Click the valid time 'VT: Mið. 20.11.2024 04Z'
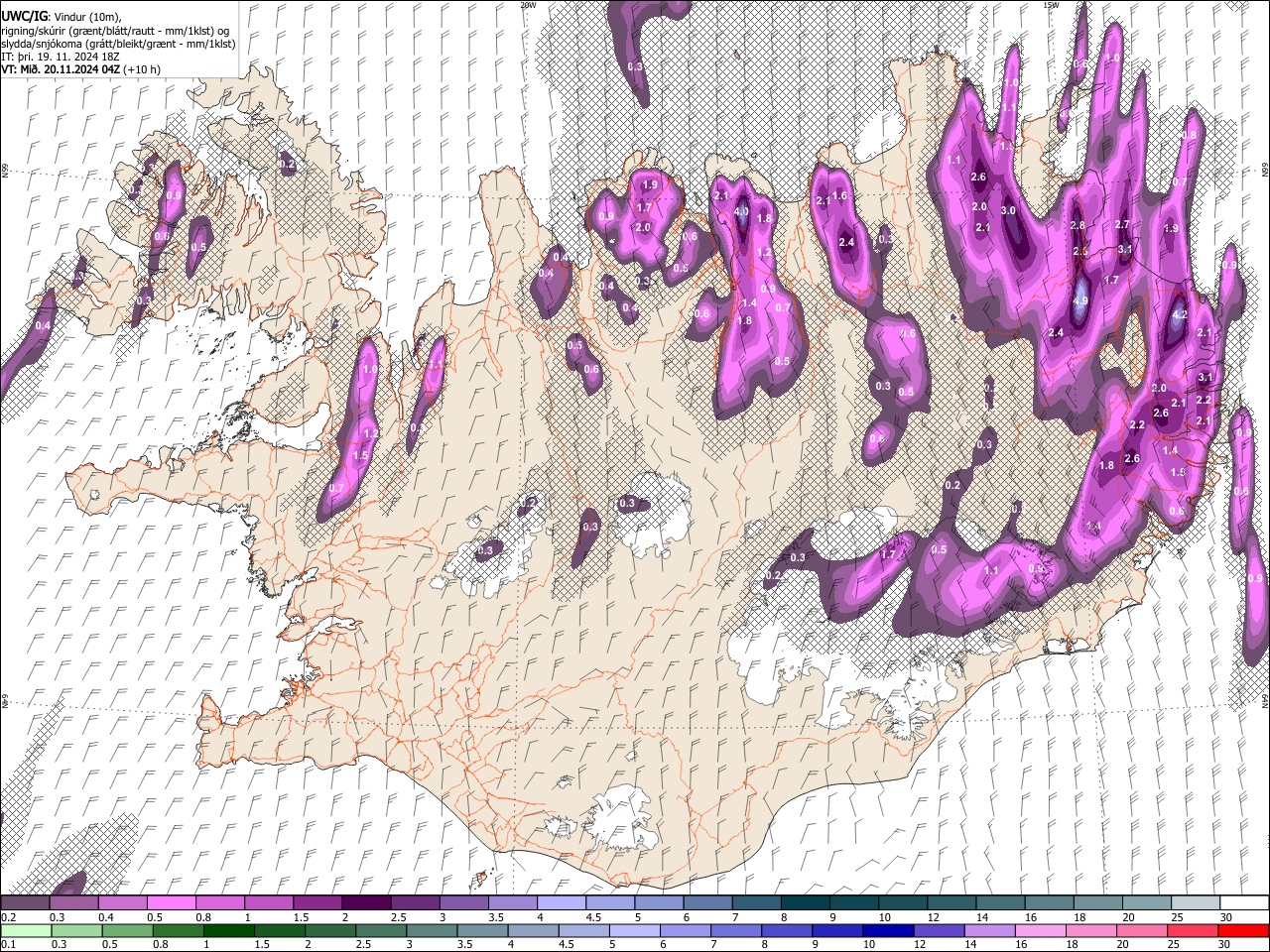The height and width of the screenshot is (952, 1270). click(x=62, y=69)
